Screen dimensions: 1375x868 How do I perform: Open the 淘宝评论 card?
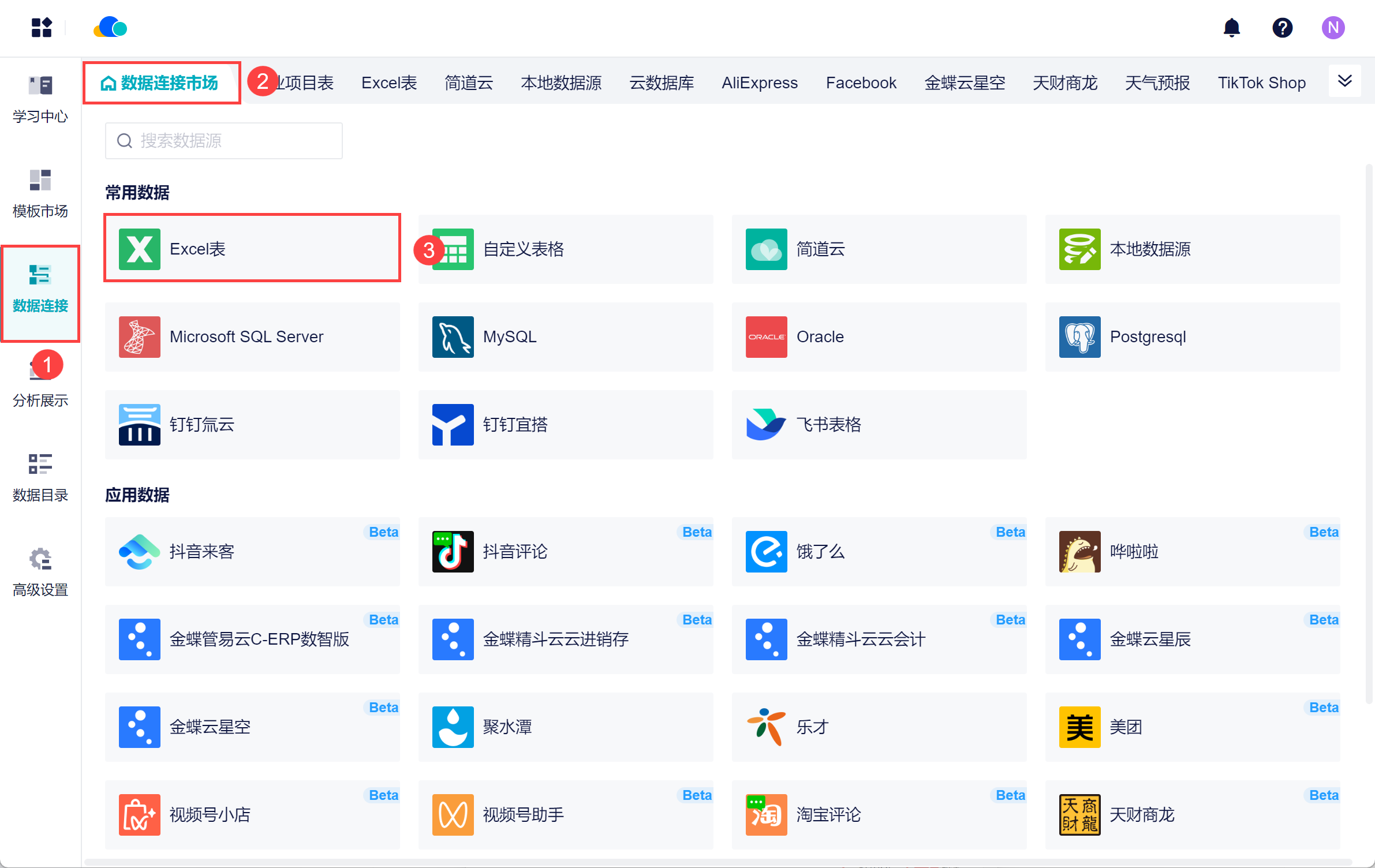[x=879, y=814]
